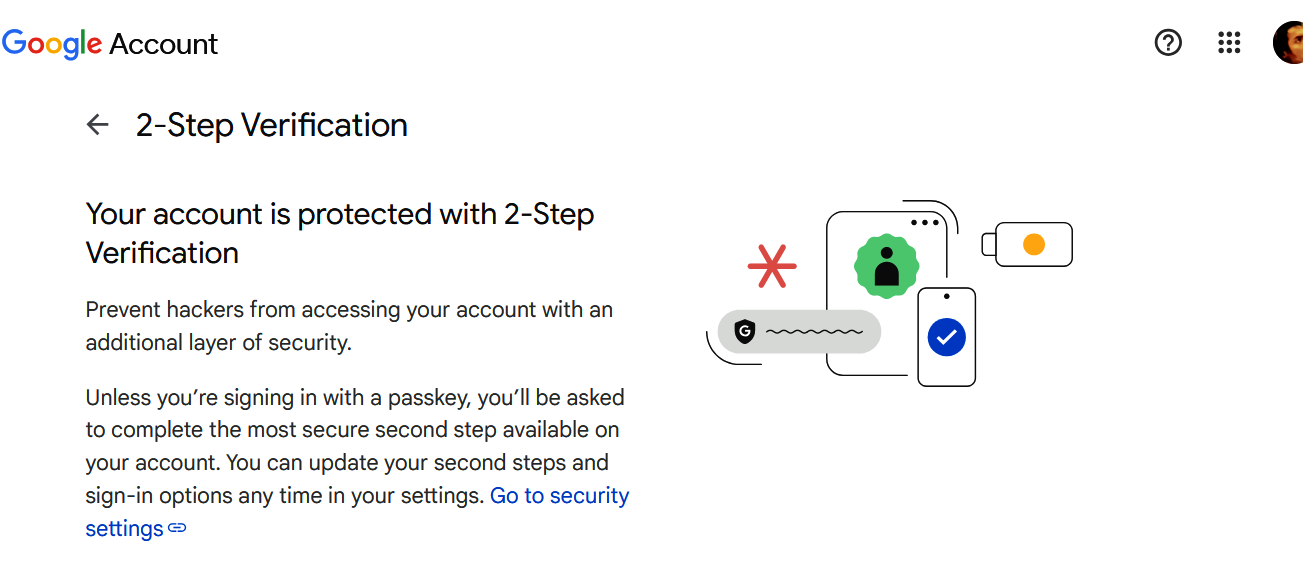Open your profile avatar menu
The image size is (1303, 577).
point(1289,43)
